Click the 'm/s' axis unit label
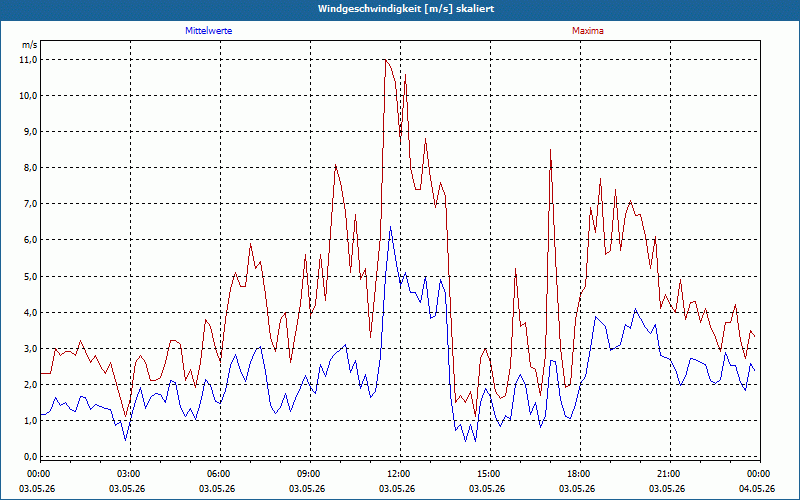800x500 pixels. (x=30, y=45)
